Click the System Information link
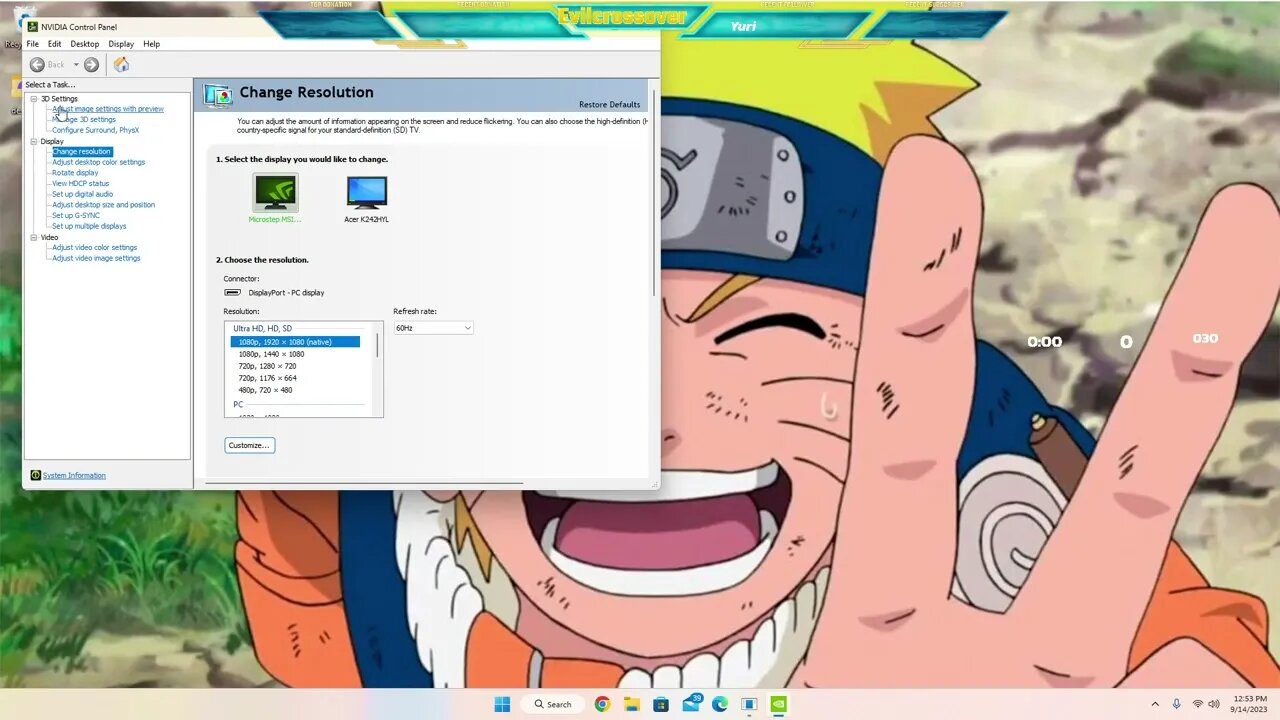The width and height of the screenshot is (1280, 720). [74, 475]
